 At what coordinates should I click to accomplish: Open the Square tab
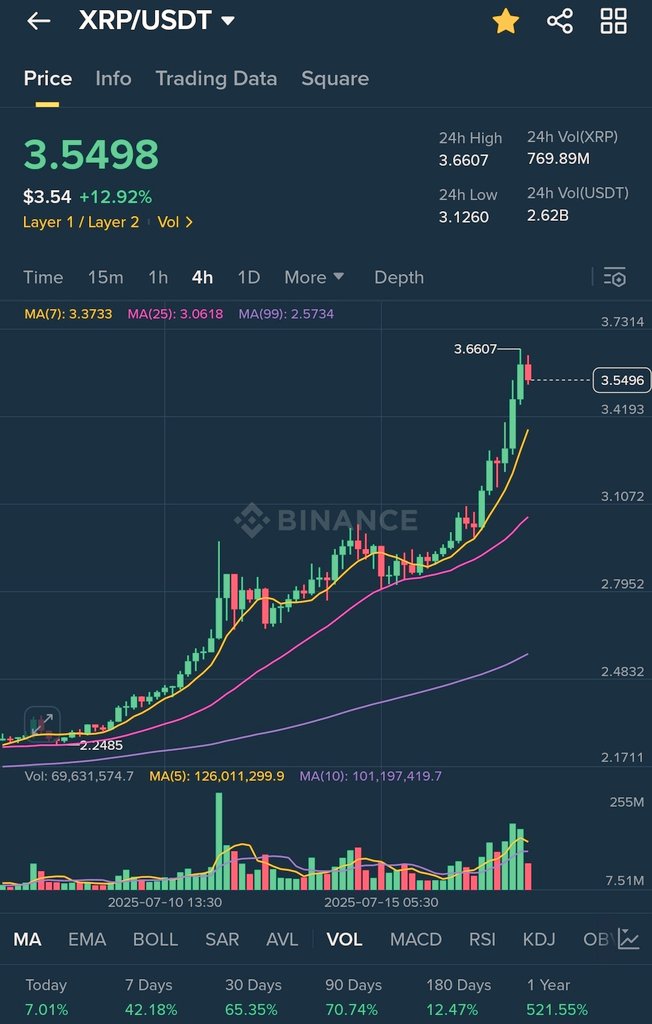pyautogui.click(x=334, y=78)
